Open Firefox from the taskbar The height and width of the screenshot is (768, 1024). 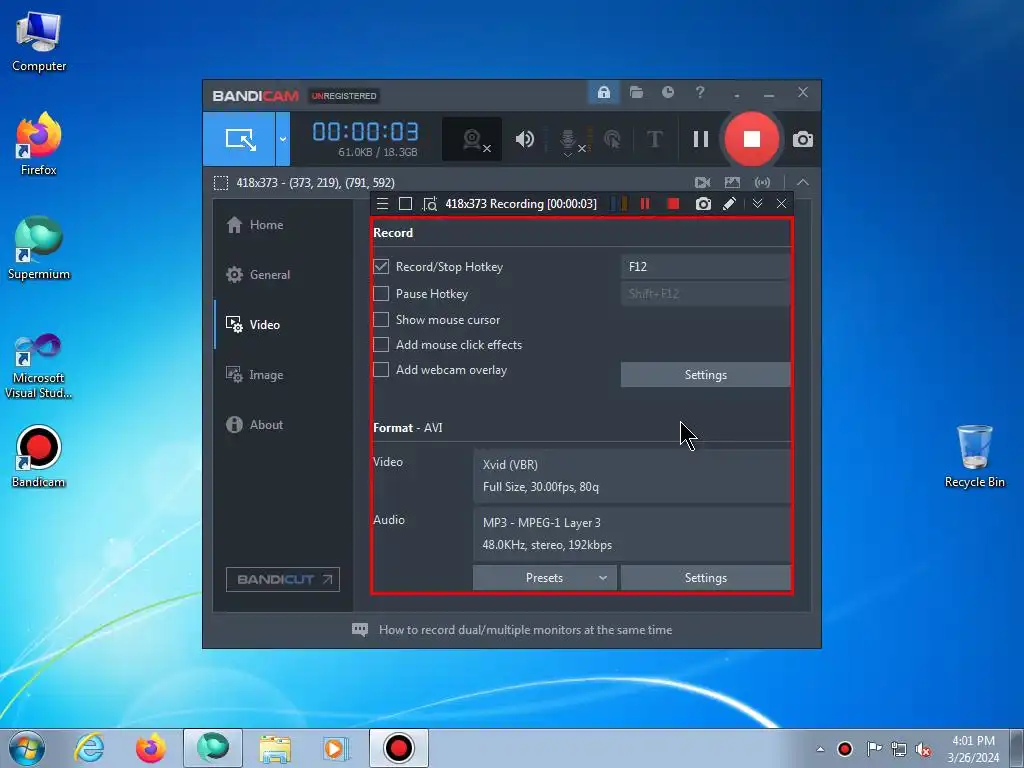(151, 748)
